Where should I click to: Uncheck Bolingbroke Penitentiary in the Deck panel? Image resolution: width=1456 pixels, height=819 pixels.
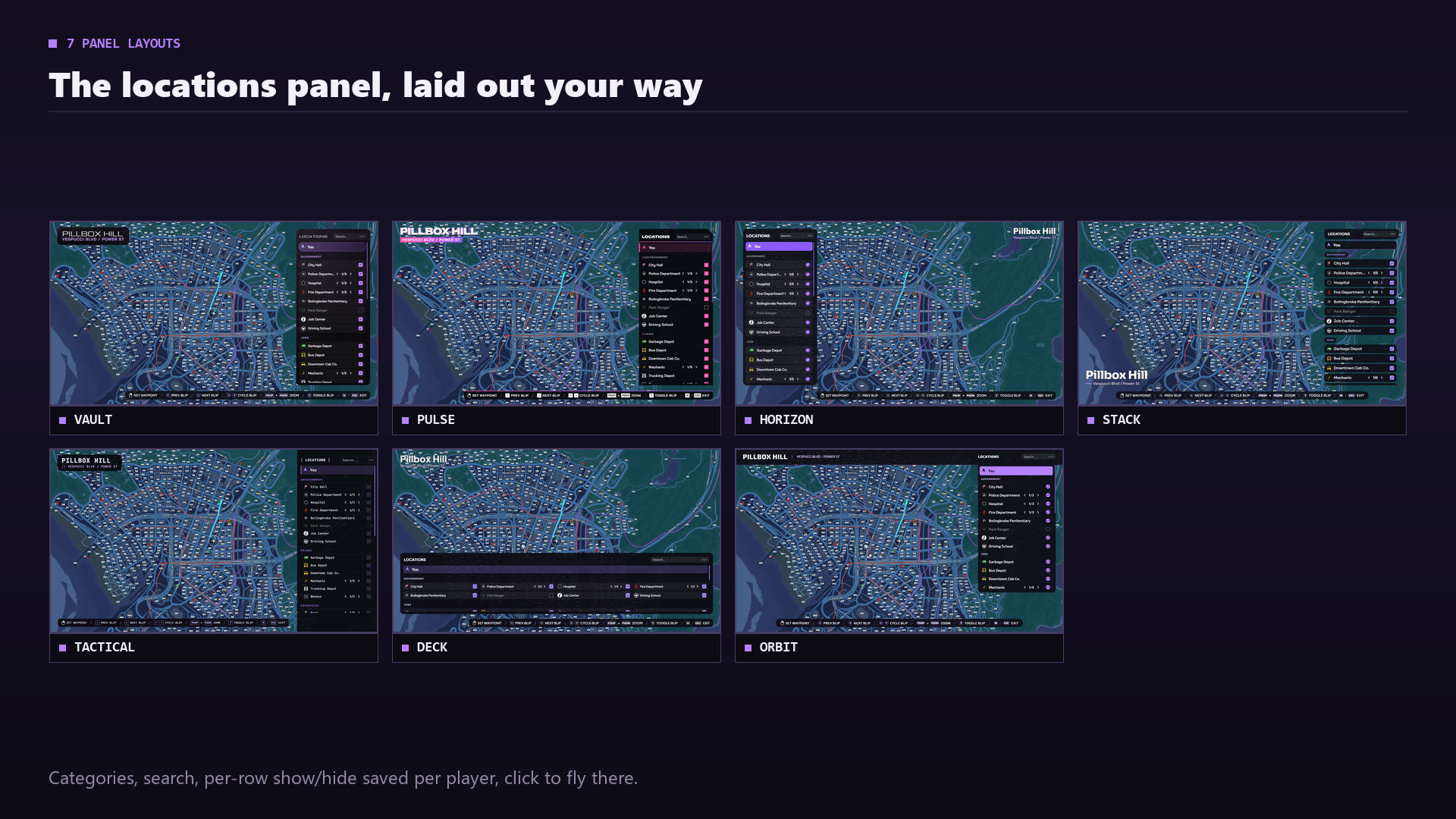[x=475, y=595]
